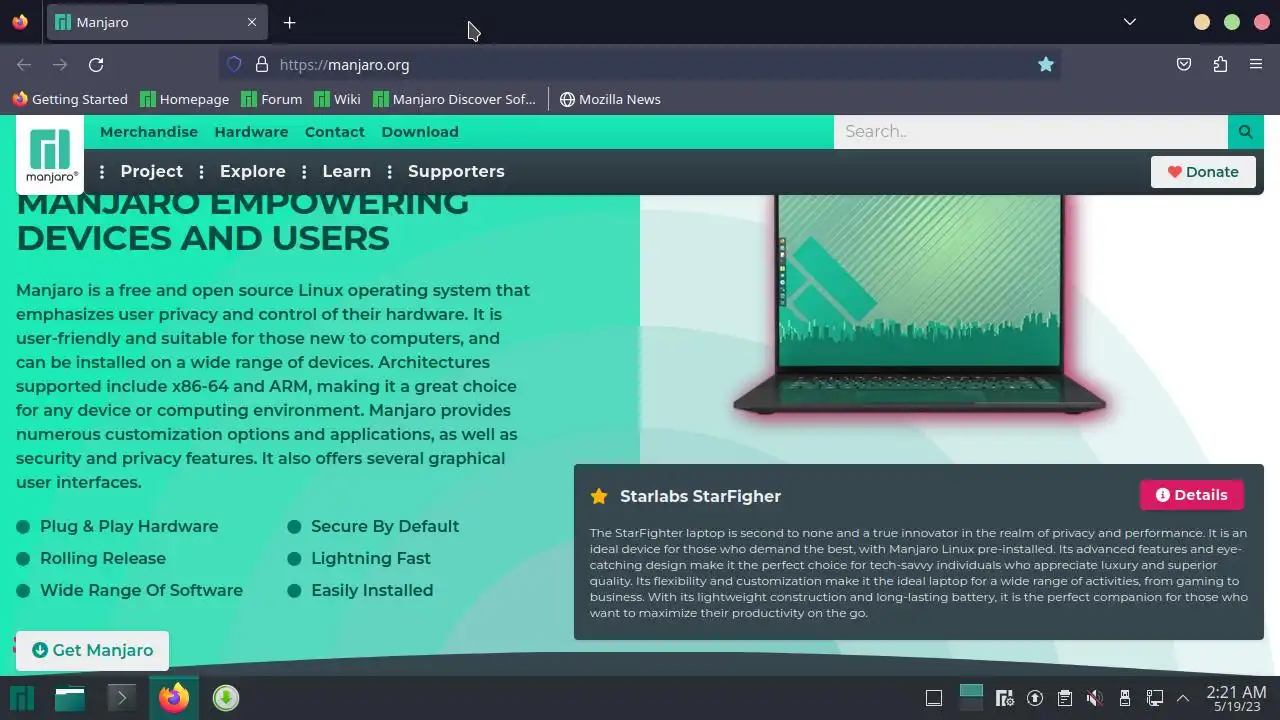This screenshot has width=1280, height=720.
Task: Open the wired network tray icon
Action: coord(1155,698)
